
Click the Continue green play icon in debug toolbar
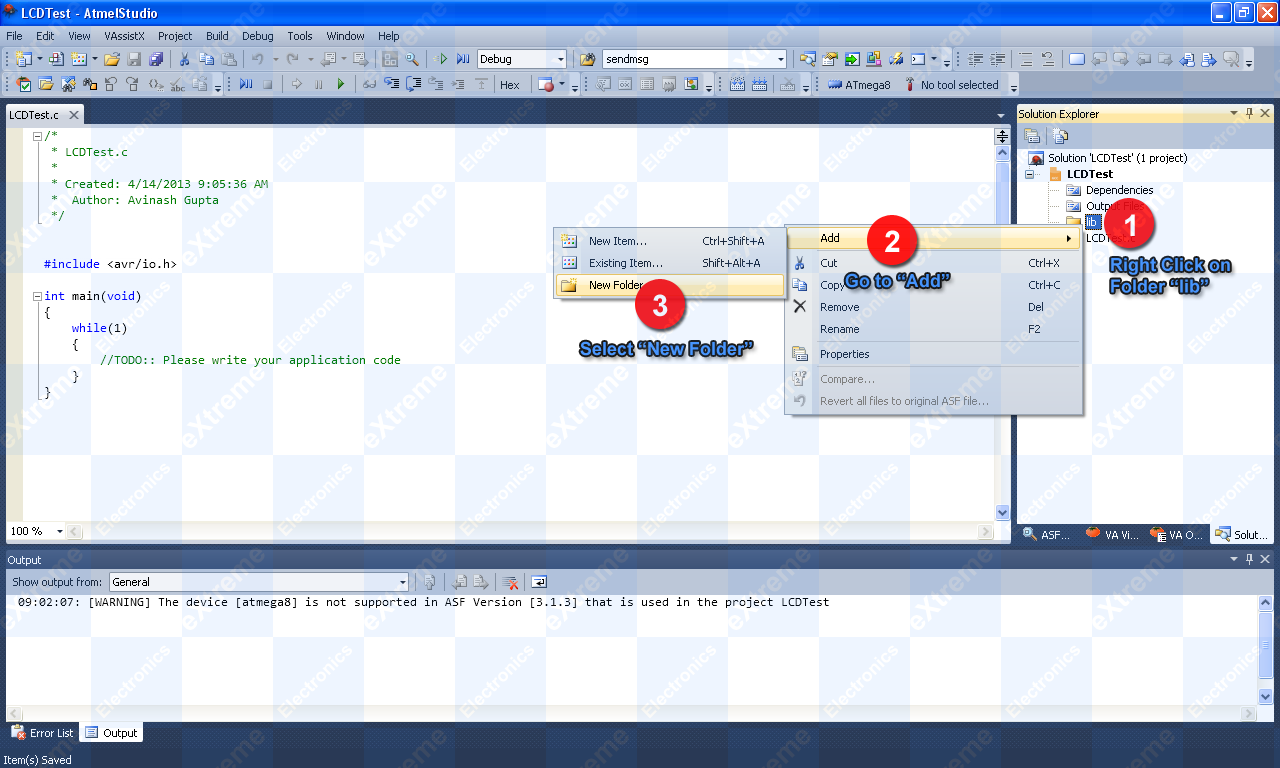coord(341,85)
